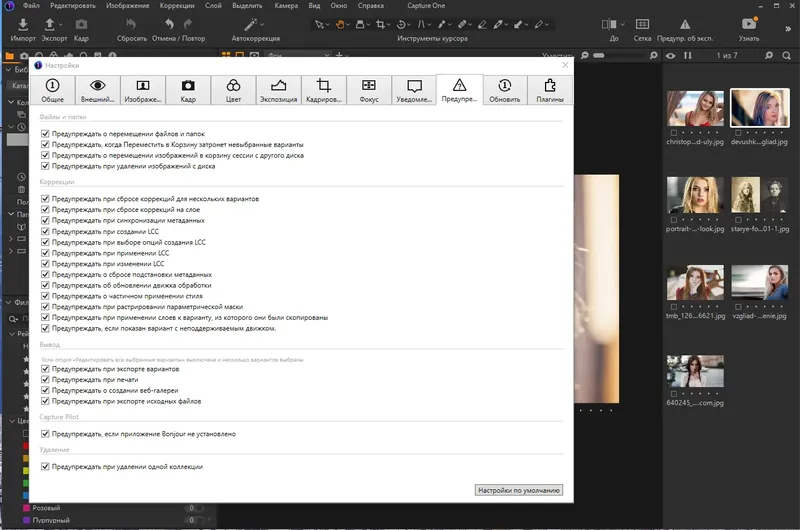The image size is (800, 530).
Task: Open the Экспозиция preferences tab
Action: click(x=279, y=90)
